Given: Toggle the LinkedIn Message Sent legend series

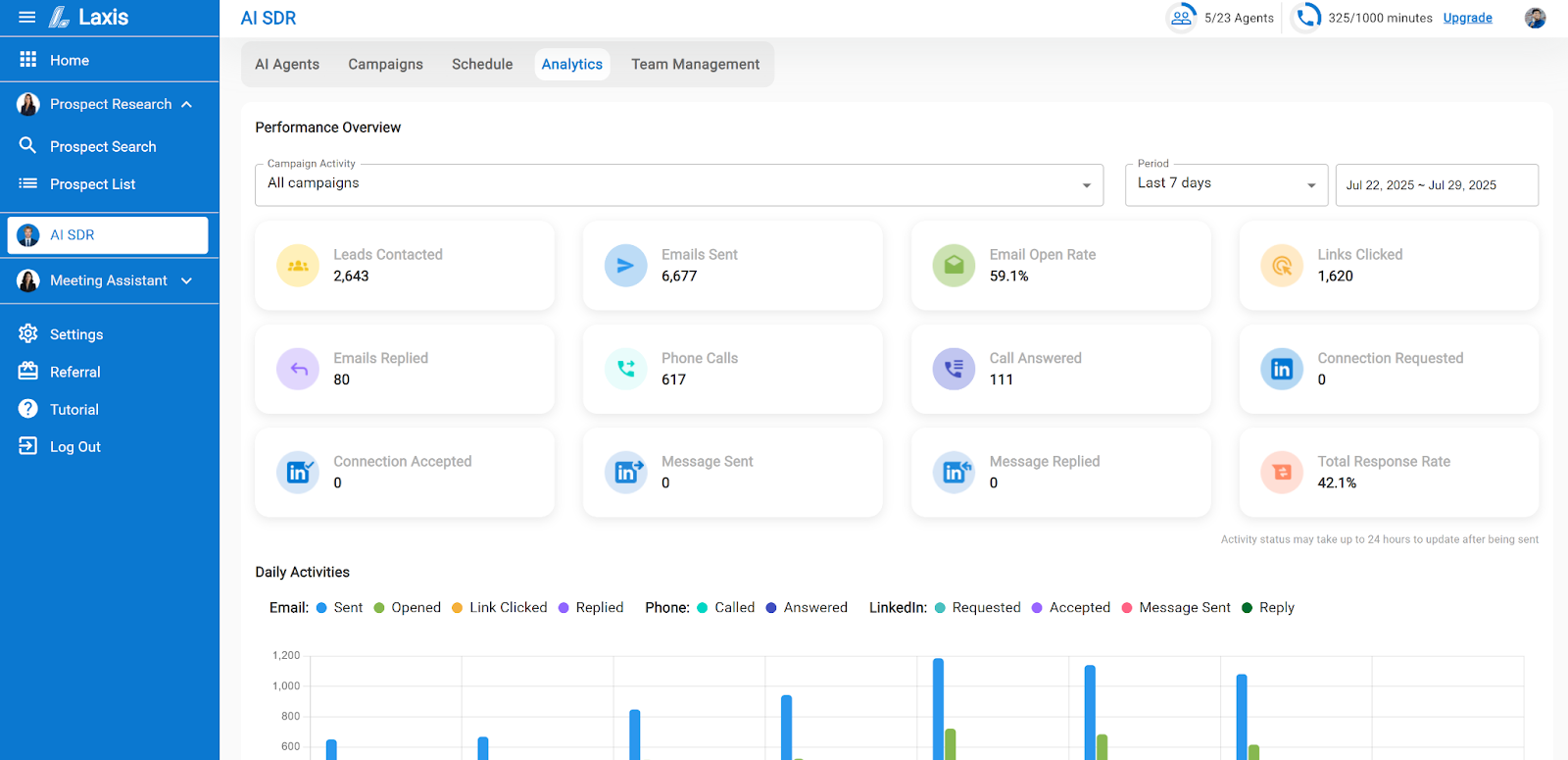Looking at the screenshot, I should click(1176, 608).
